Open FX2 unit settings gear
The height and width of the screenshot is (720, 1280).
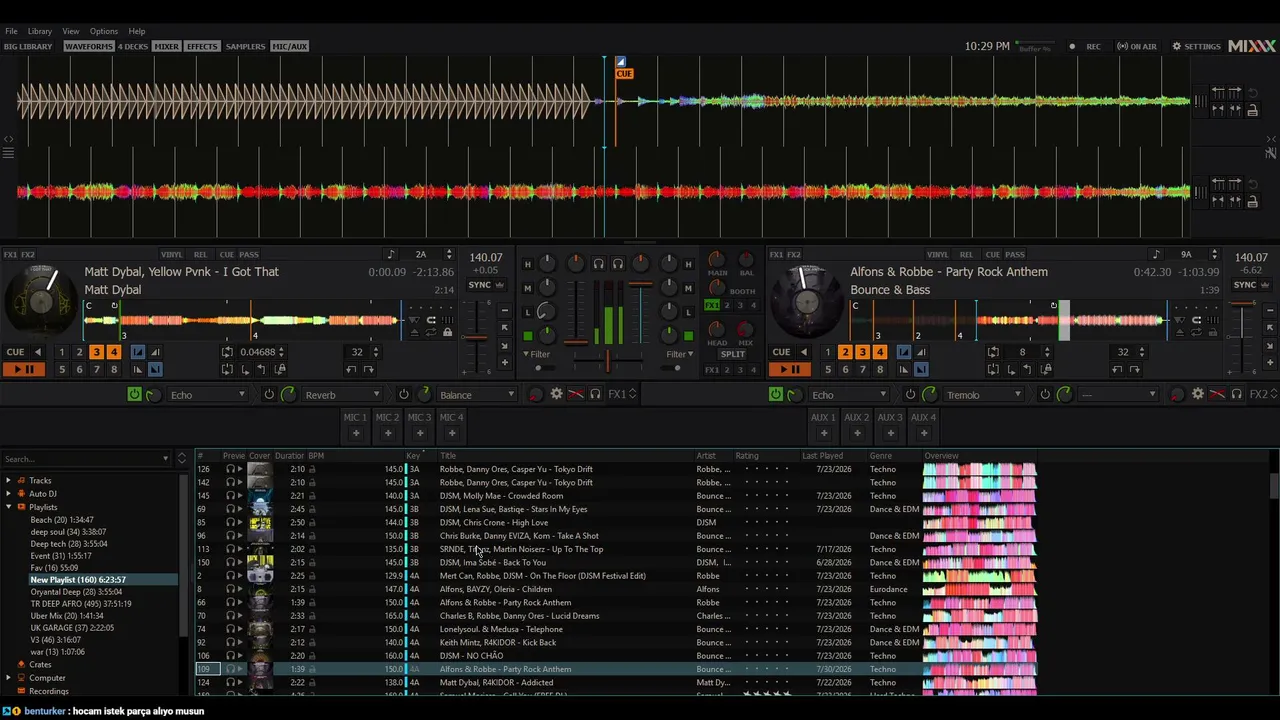1198,395
